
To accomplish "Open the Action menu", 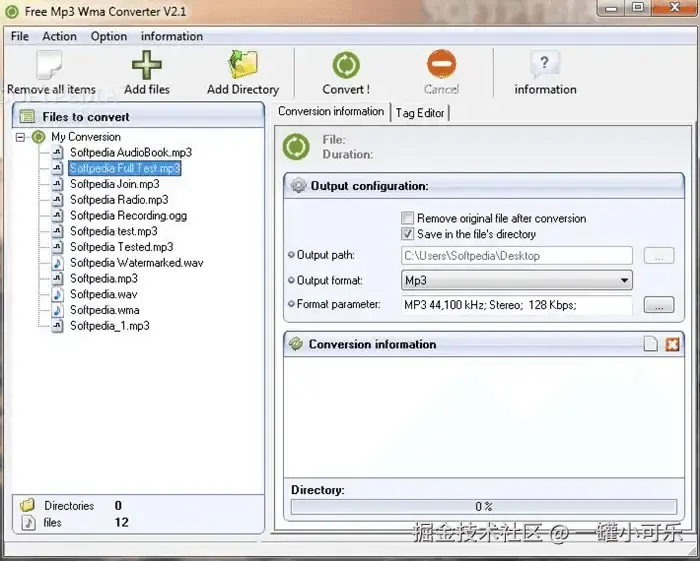I will (59, 36).
